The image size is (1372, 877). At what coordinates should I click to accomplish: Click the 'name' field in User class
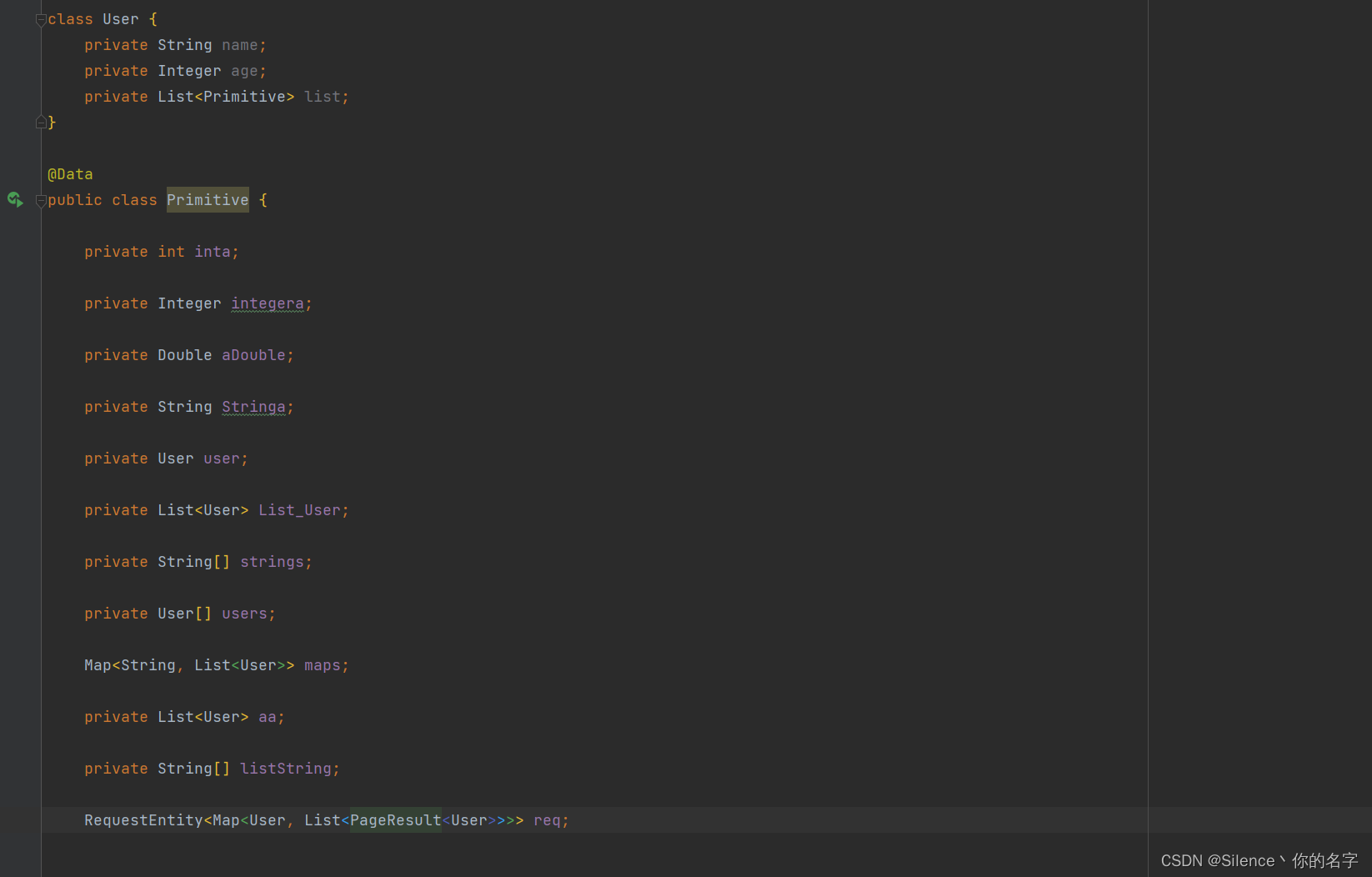(x=240, y=45)
